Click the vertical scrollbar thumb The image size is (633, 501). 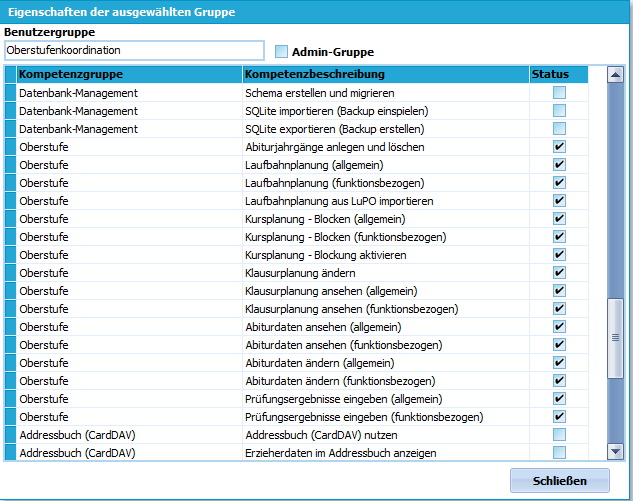click(615, 338)
